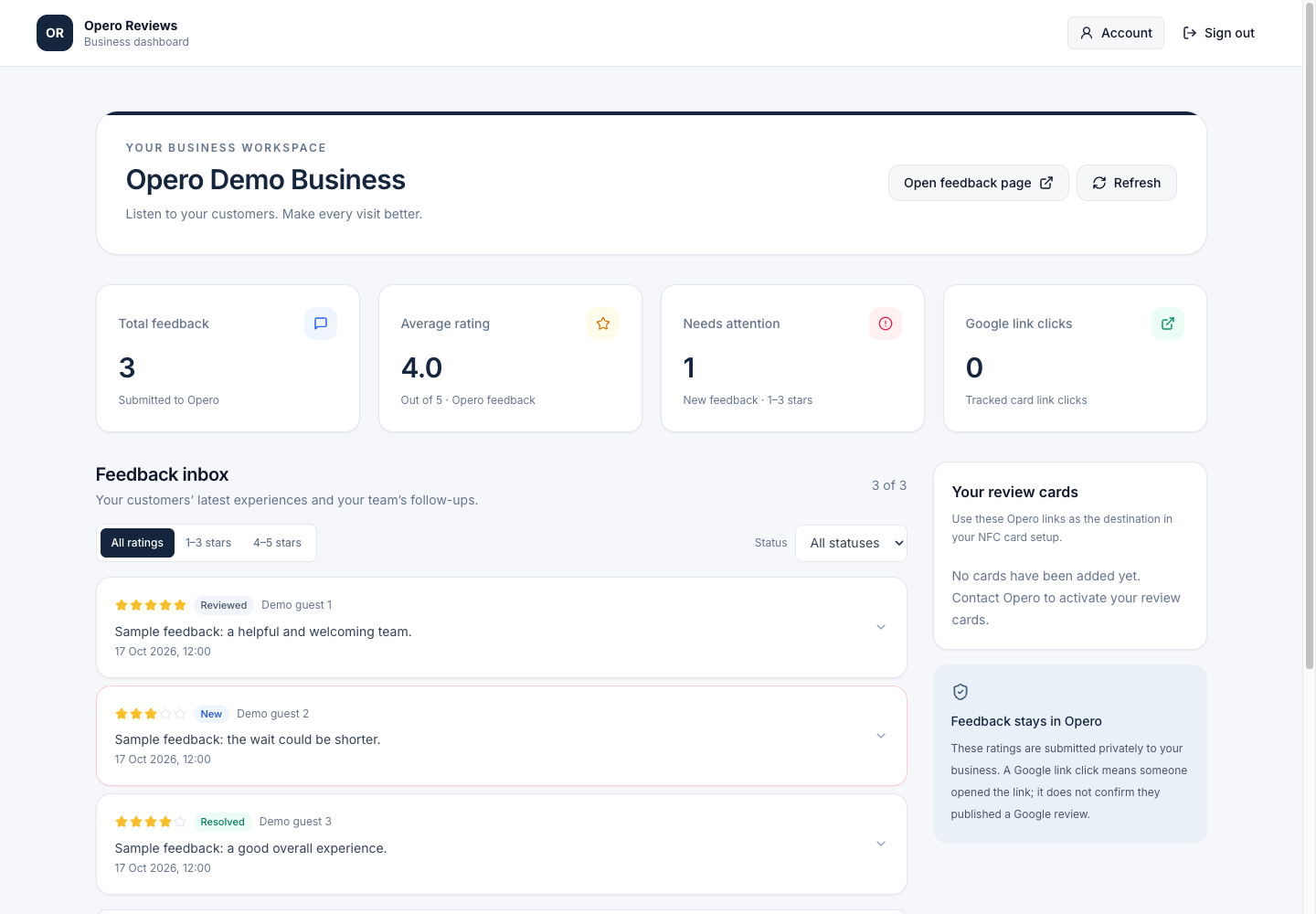Click the 'Your review cards' heading
The image size is (1316, 914).
tap(1015, 492)
